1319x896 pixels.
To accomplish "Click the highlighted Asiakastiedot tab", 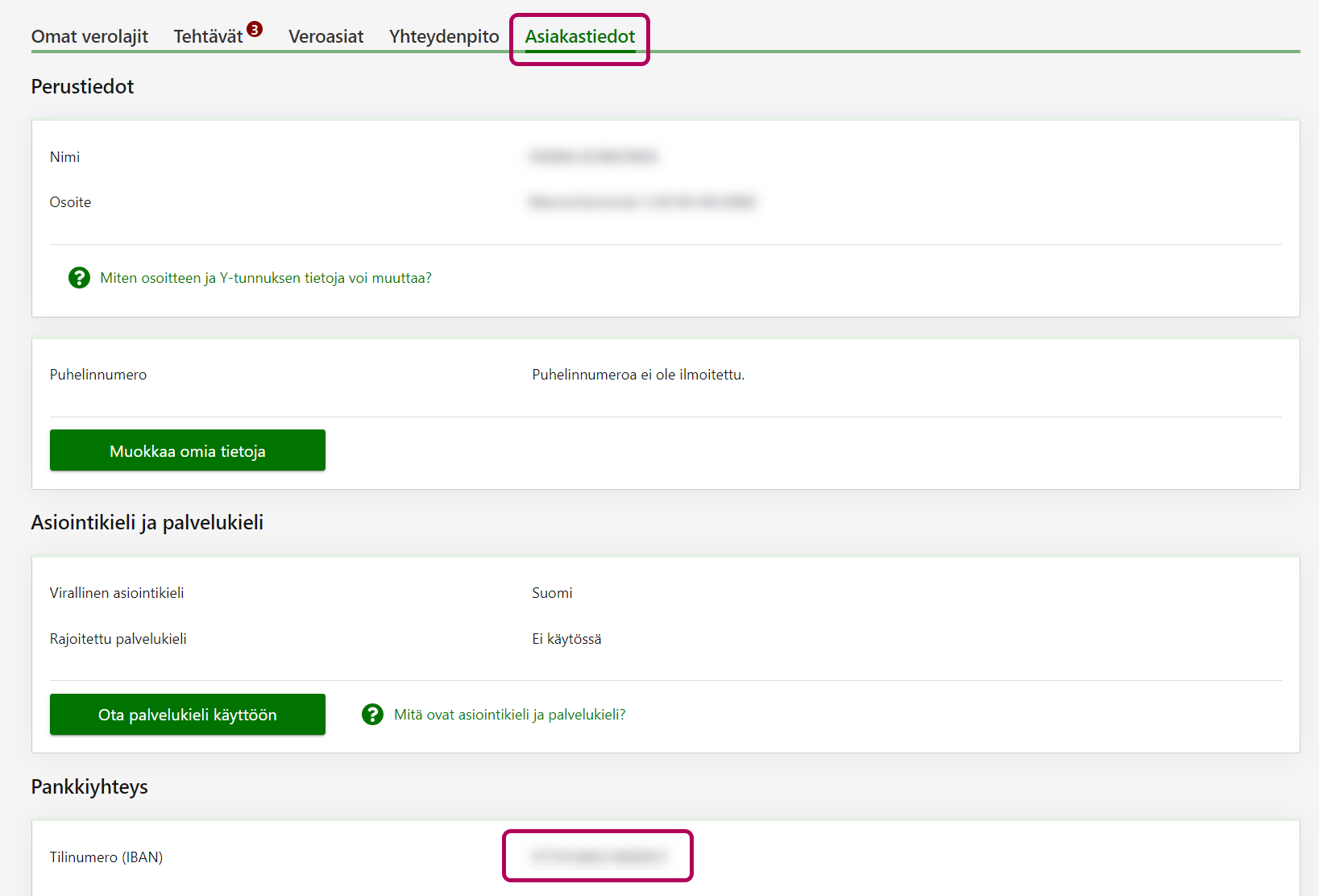I will tap(579, 36).
